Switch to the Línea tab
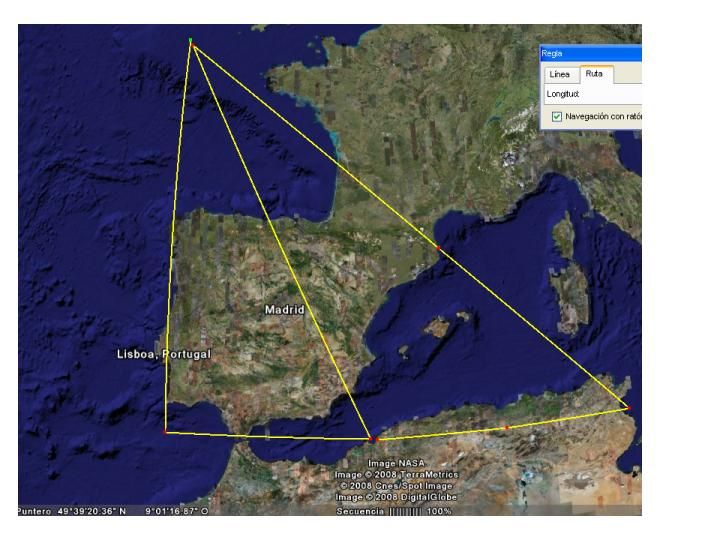 [559, 75]
